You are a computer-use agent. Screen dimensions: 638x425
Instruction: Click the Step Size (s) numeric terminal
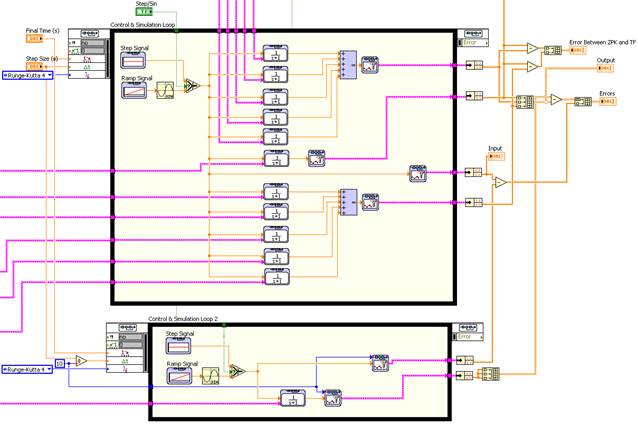tap(34, 66)
